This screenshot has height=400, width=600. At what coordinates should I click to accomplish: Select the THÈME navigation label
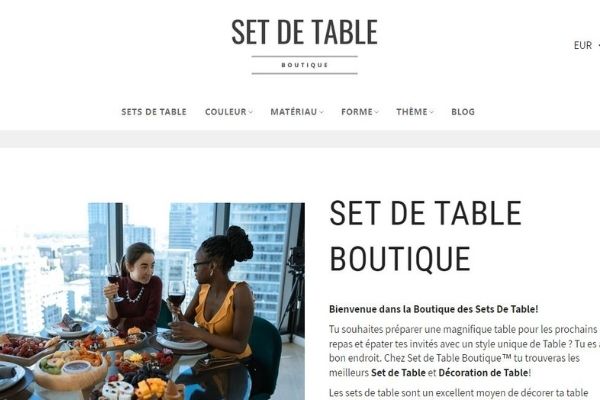pos(412,112)
